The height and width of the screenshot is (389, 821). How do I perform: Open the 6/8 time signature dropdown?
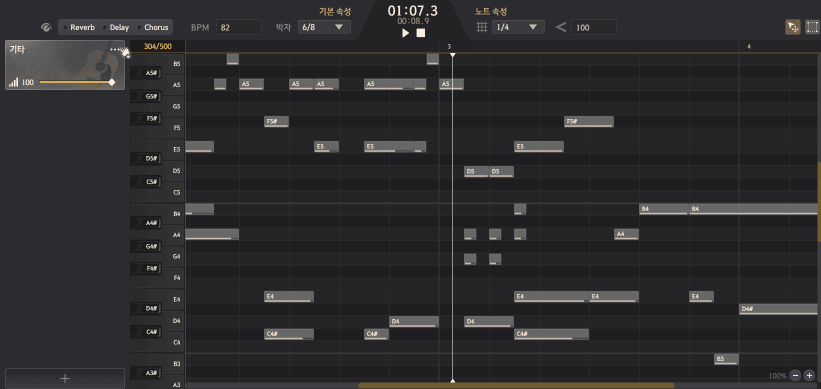(324, 27)
